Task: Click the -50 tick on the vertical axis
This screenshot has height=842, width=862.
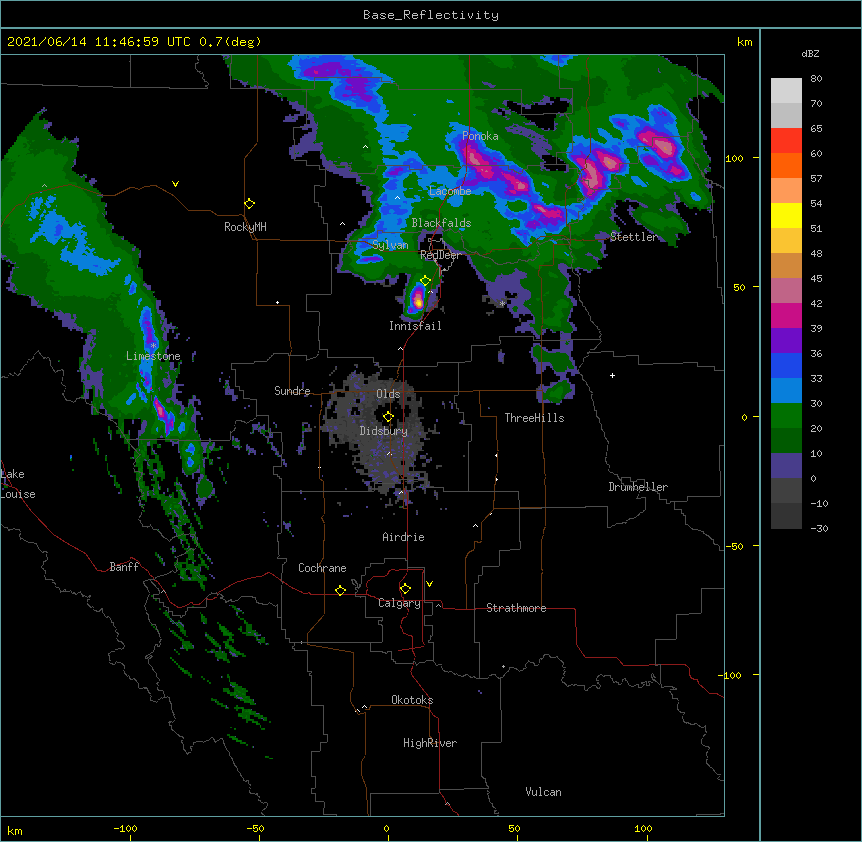Action: [x=734, y=546]
